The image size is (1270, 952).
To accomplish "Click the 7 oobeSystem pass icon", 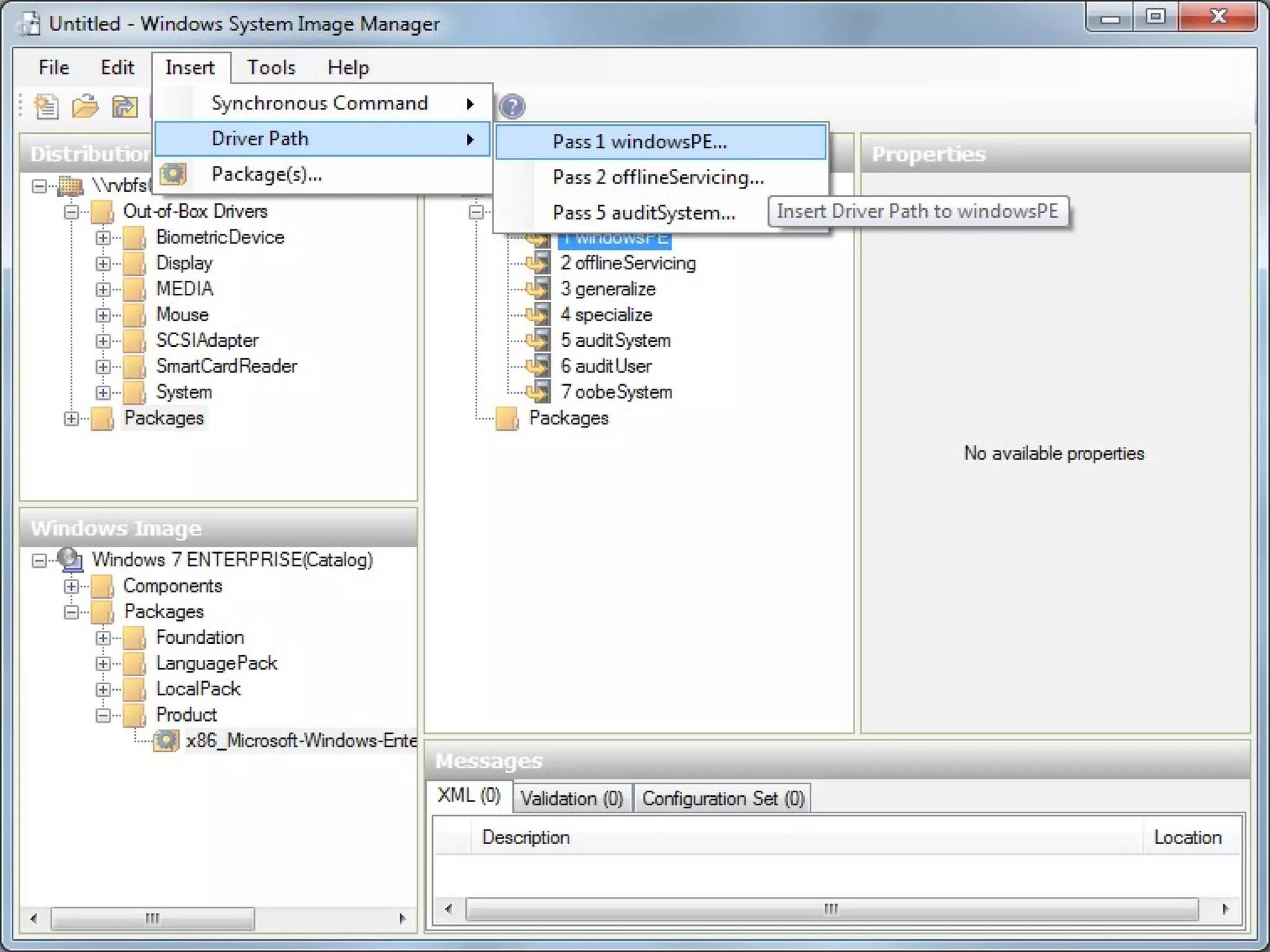I will pyautogui.click(x=538, y=392).
